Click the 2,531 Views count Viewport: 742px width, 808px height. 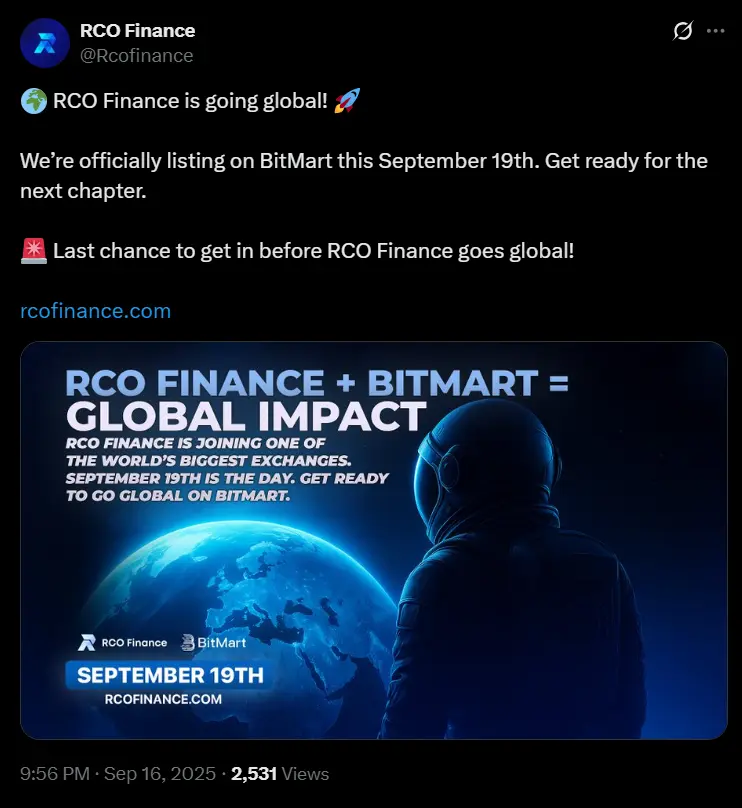point(280,774)
